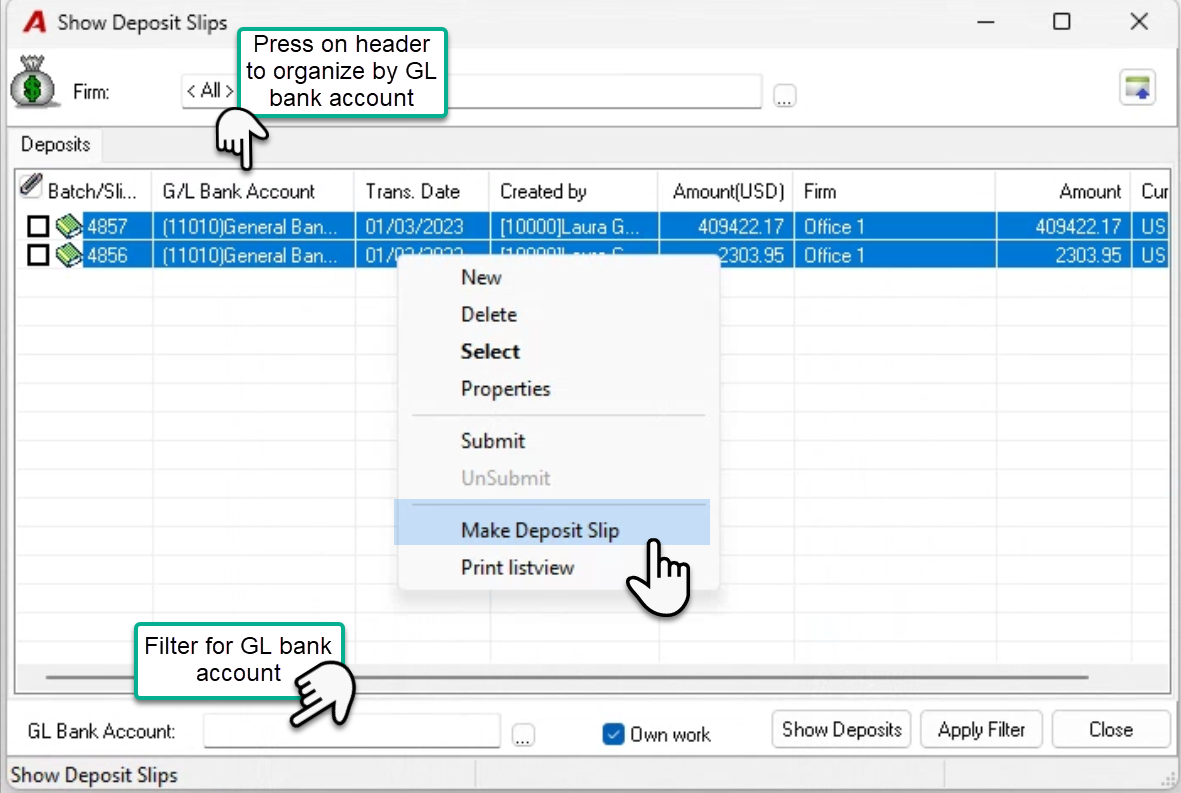Screen dimensions: 1181x793
Task: Click the horizontal scrollbar under the list
Action: coord(566,677)
